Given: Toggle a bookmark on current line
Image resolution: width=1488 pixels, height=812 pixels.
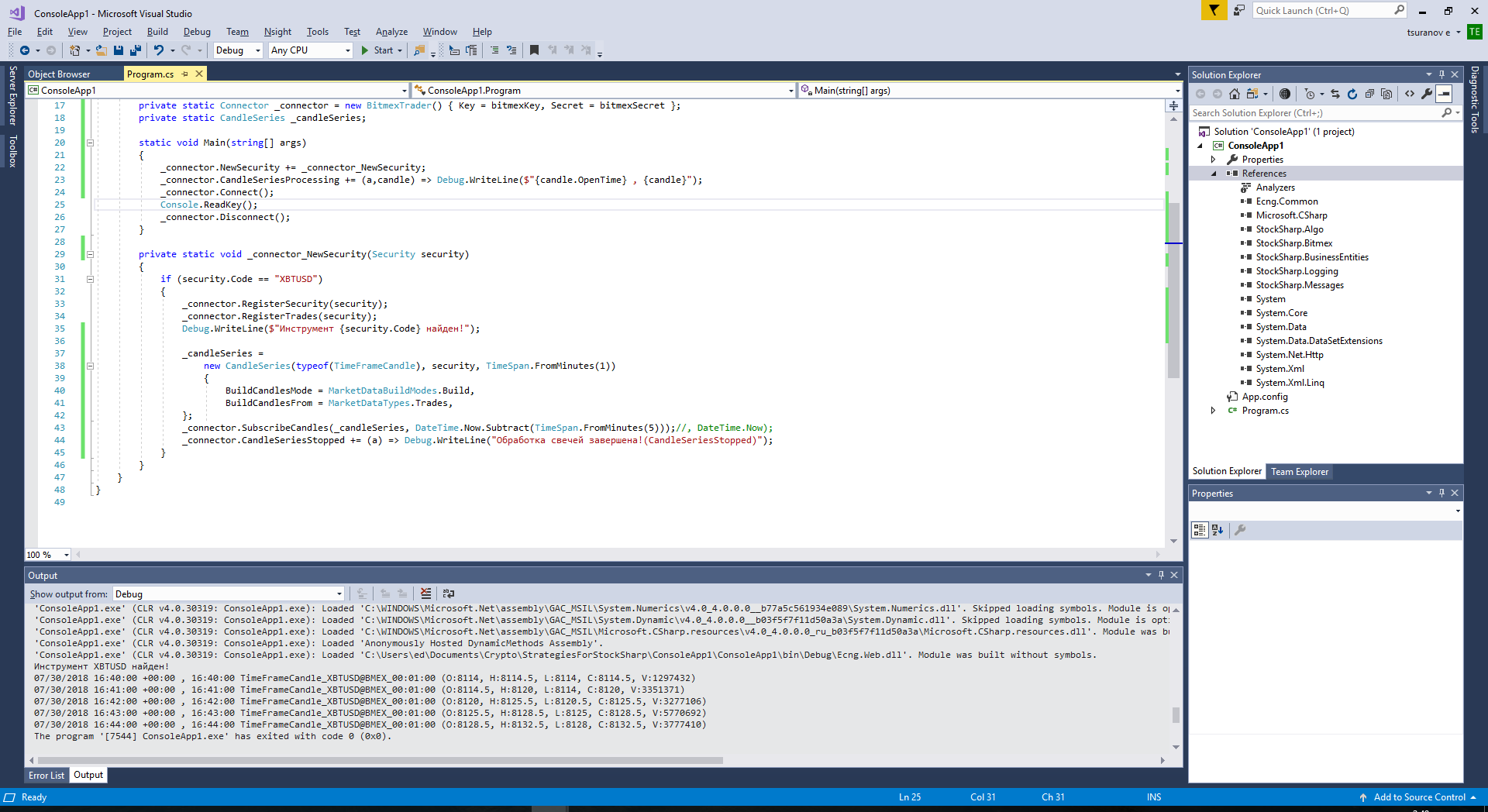Looking at the screenshot, I should (534, 50).
